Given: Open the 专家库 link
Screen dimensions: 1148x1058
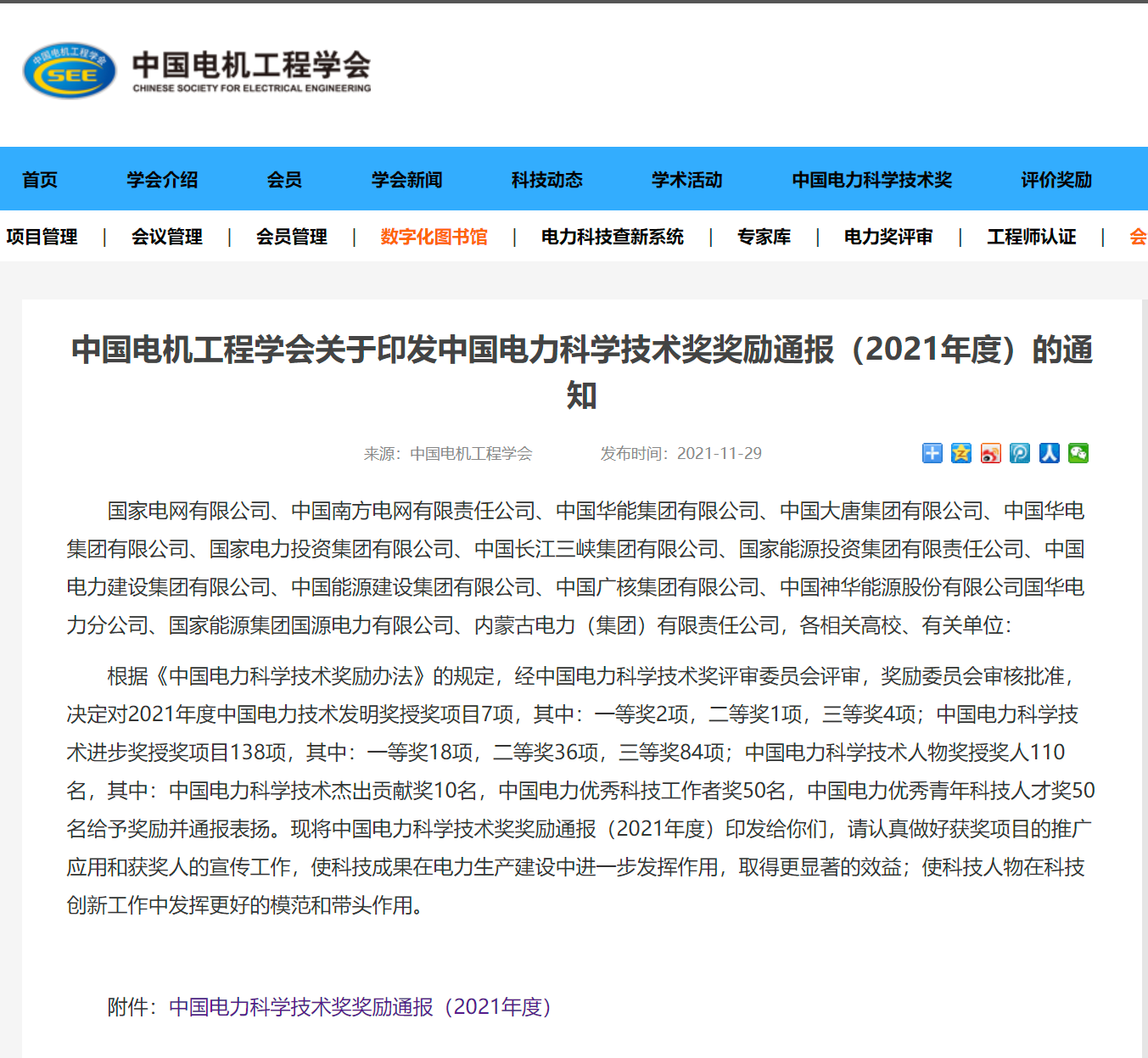Looking at the screenshot, I should tap(764, 237).
